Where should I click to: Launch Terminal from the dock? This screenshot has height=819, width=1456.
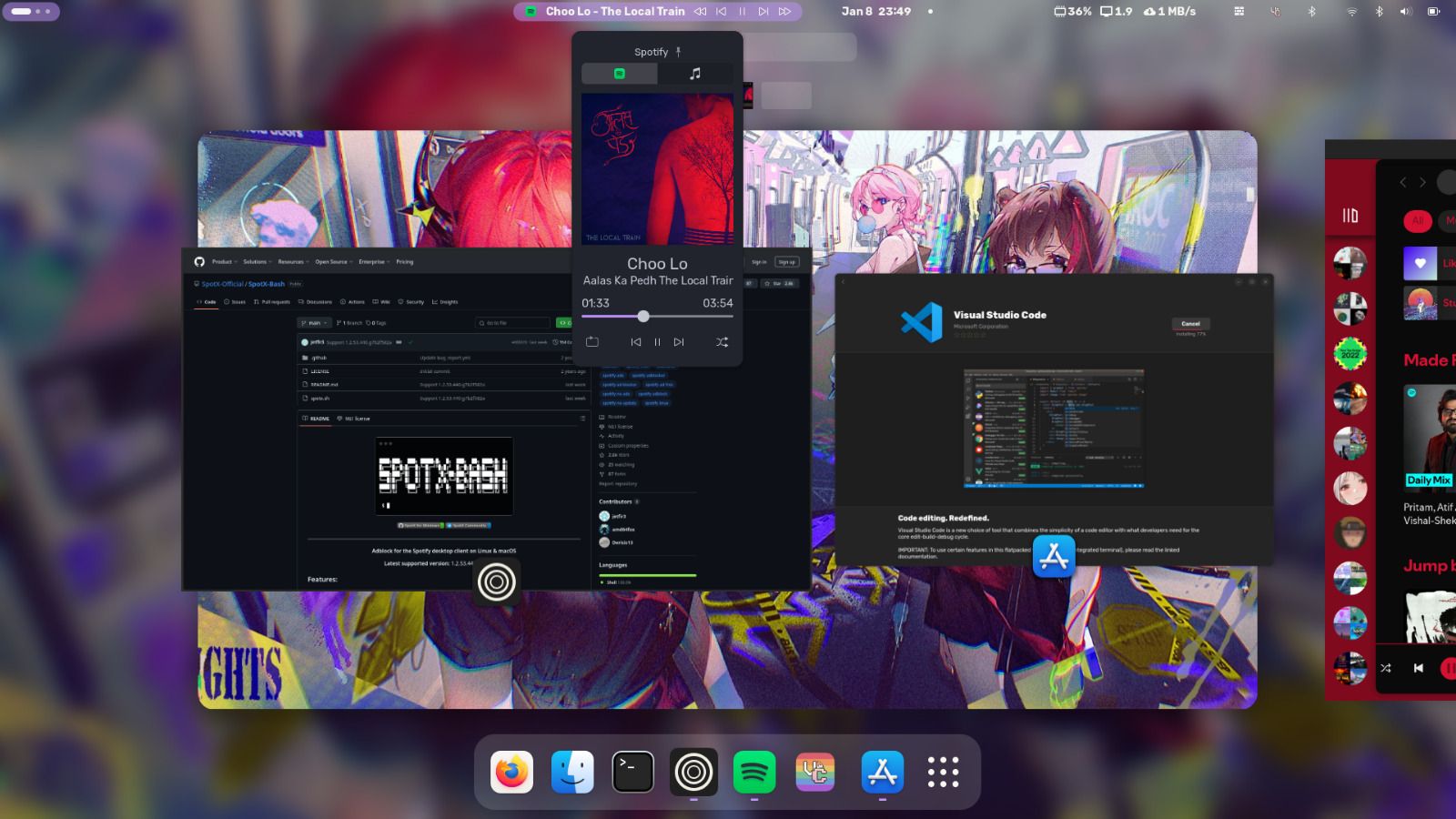[632, 773]
